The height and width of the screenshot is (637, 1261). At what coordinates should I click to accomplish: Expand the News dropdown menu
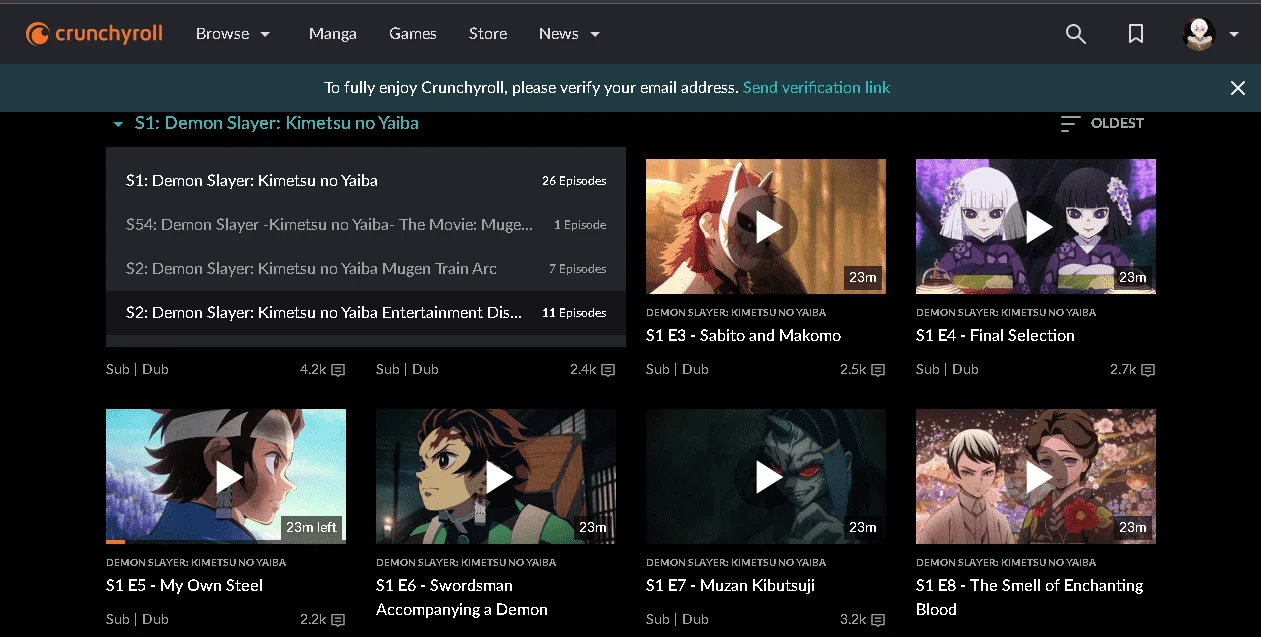[x=569, y=34]
